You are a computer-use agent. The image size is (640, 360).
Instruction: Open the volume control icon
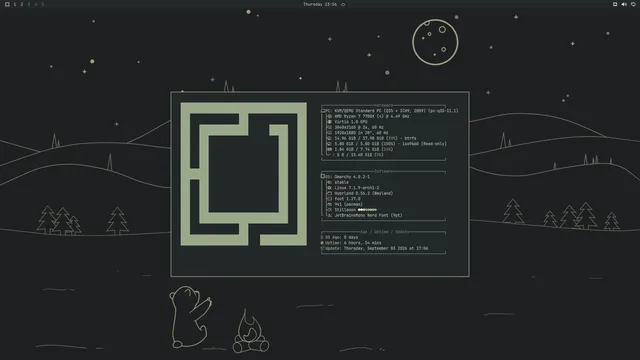[624, 4]
